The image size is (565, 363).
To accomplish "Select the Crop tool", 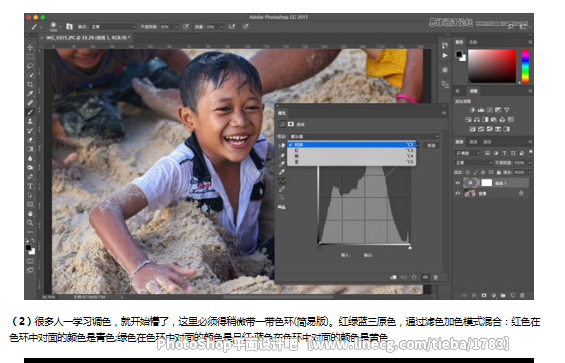I will pos(30,84).
